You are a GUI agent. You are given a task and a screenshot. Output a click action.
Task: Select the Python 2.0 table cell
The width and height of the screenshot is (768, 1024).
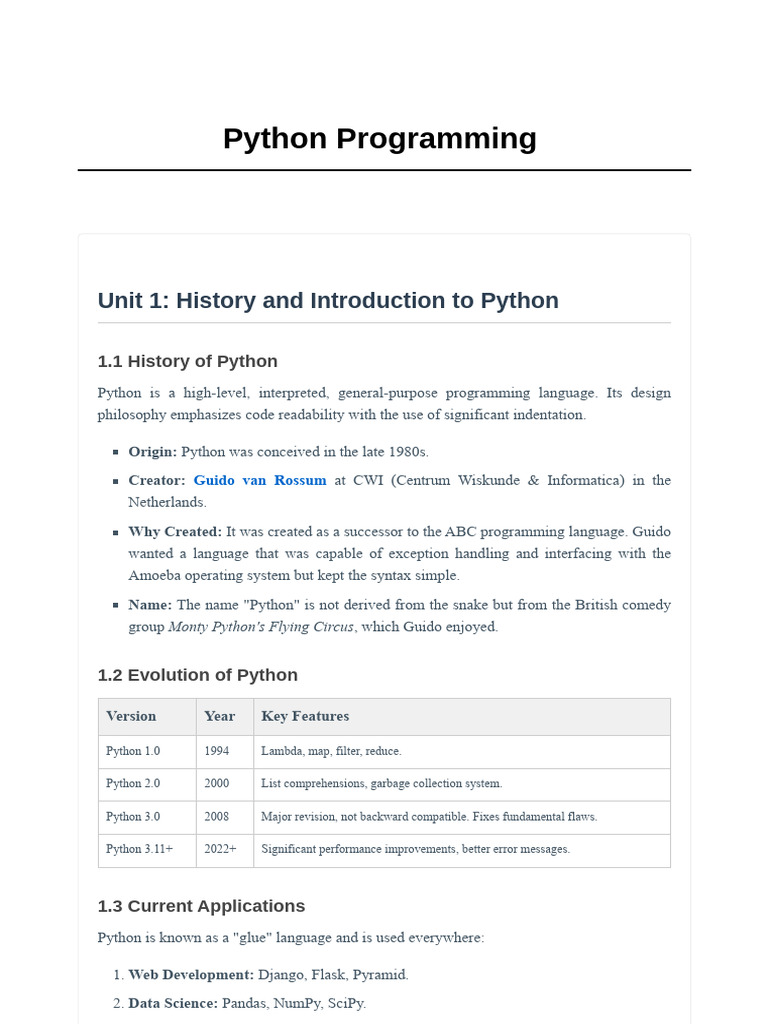[133, 784]
